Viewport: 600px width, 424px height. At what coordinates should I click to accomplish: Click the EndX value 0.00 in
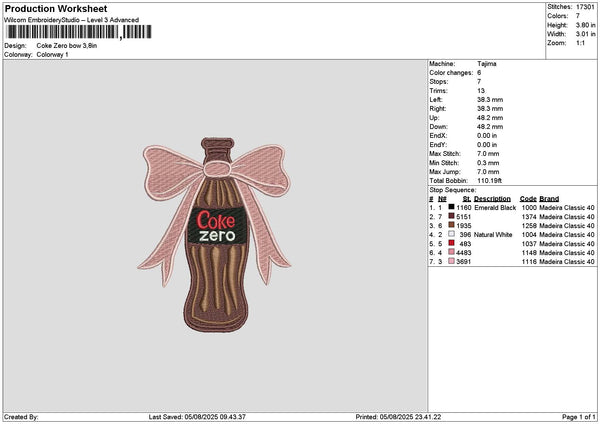pos(487,136)
